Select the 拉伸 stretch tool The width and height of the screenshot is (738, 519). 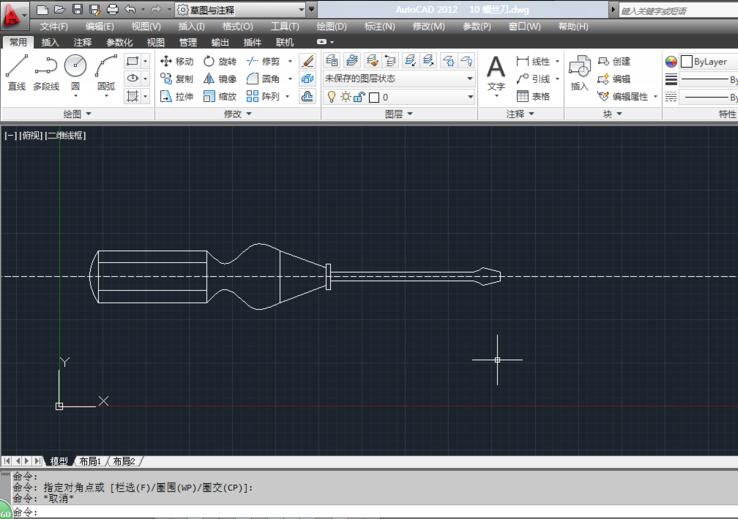[x=176, y=96]
